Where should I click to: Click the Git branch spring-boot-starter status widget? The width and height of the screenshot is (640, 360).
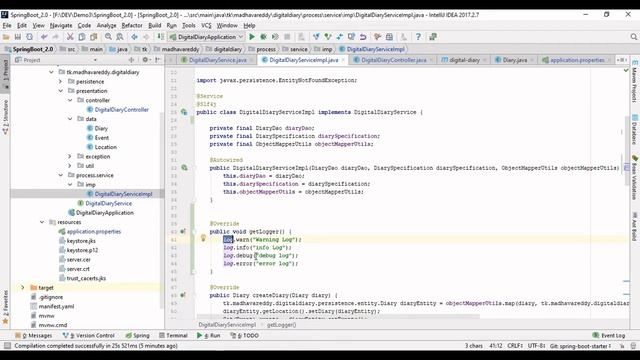point(580,346)
